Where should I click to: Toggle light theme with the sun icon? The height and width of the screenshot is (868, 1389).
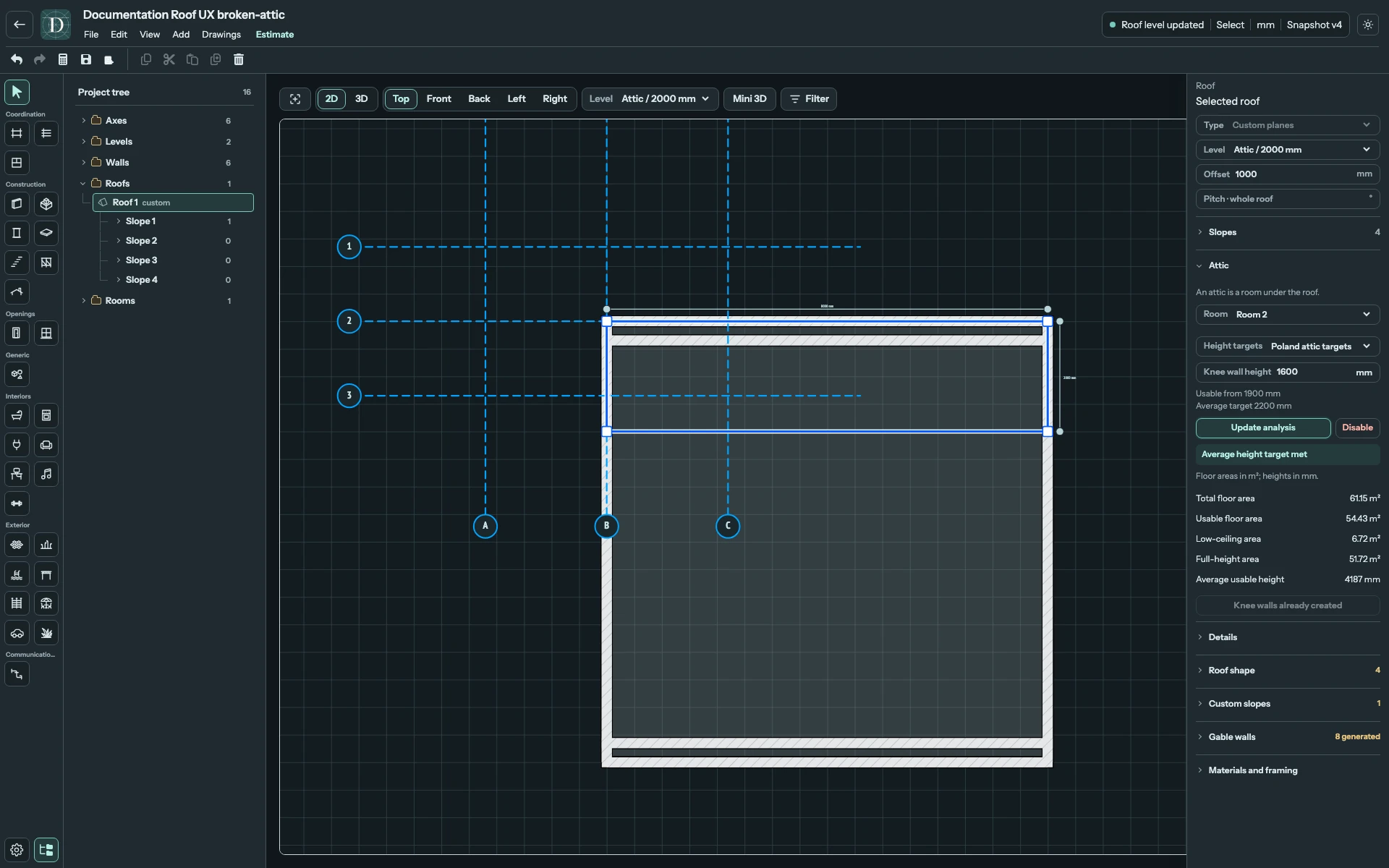pos(1368,25)
